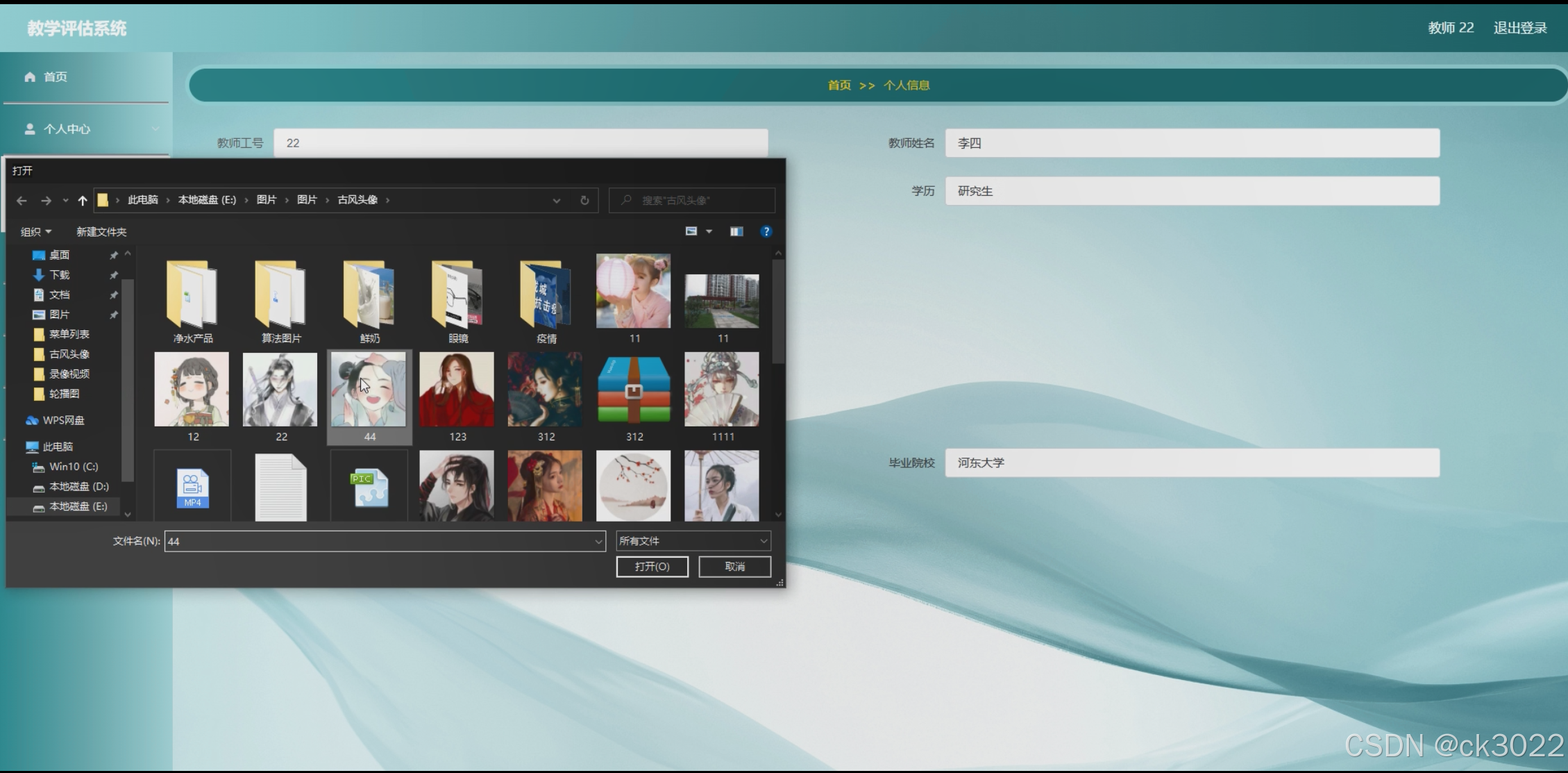Open the view mode dropdown arrow
The width and height of the screenshot is (1568, 773).
coord(709,232)
